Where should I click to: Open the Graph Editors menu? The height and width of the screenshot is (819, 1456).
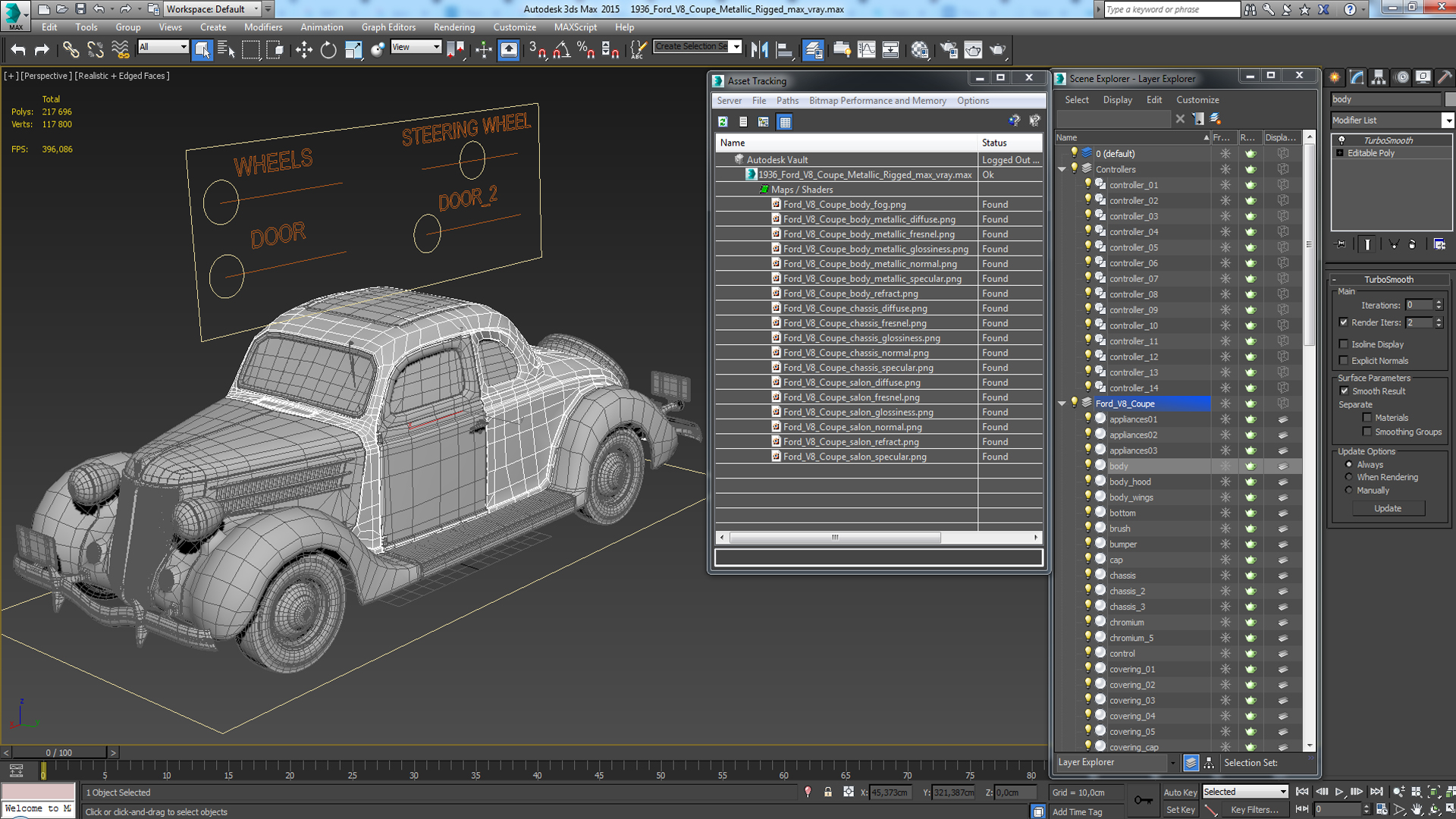pyautogui.click(x=388, y=27)
